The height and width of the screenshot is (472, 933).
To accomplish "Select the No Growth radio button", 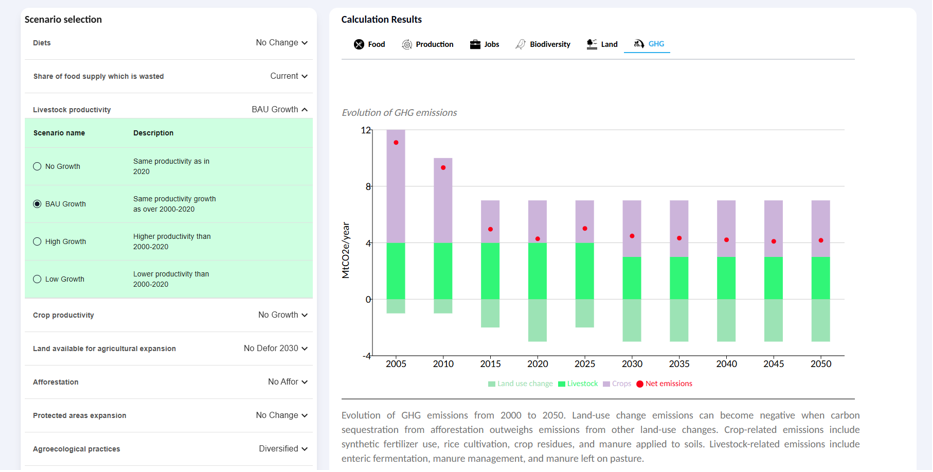I will [38, 167].
